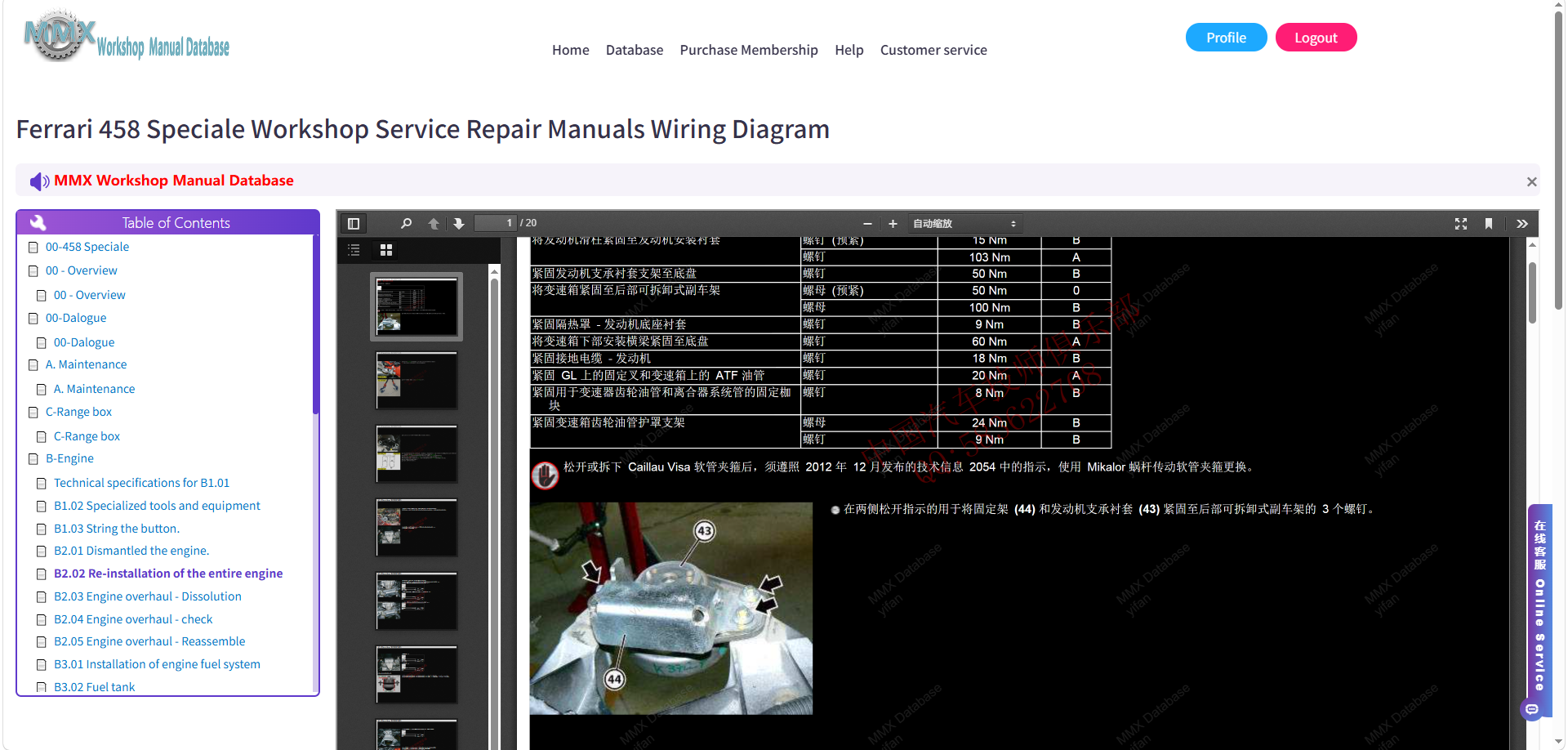
Task: Click the PDF viewer vertical scrollbar
Action: tap(1532, 292)
